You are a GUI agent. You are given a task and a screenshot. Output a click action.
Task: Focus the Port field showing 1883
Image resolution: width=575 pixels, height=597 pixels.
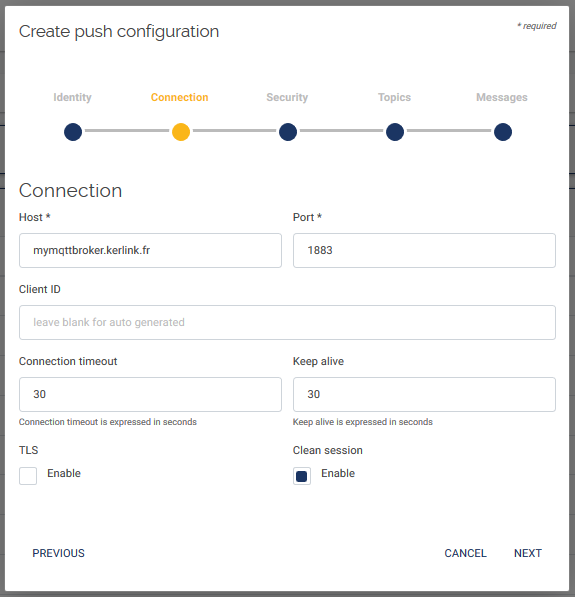424,251
